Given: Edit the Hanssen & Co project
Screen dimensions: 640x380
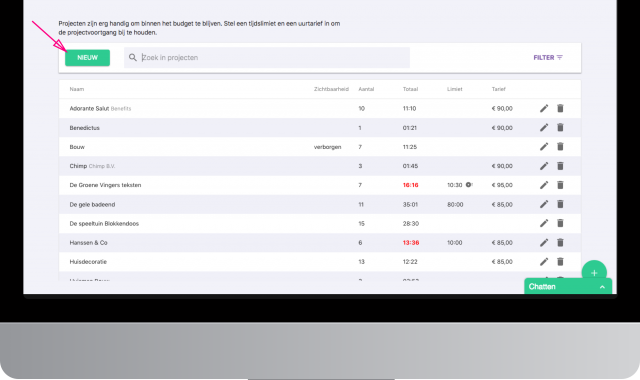Looking at the screenshot, I should (544, 242).
